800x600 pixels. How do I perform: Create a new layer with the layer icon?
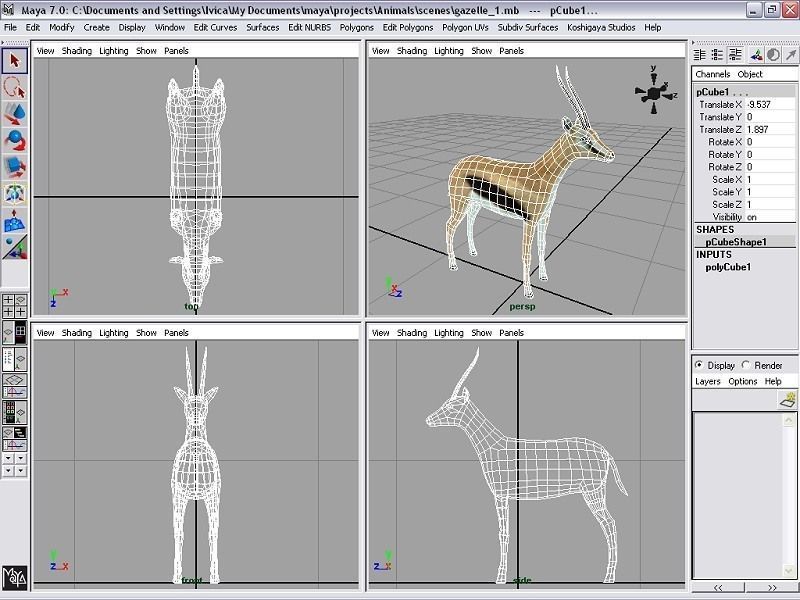[789, 399]
